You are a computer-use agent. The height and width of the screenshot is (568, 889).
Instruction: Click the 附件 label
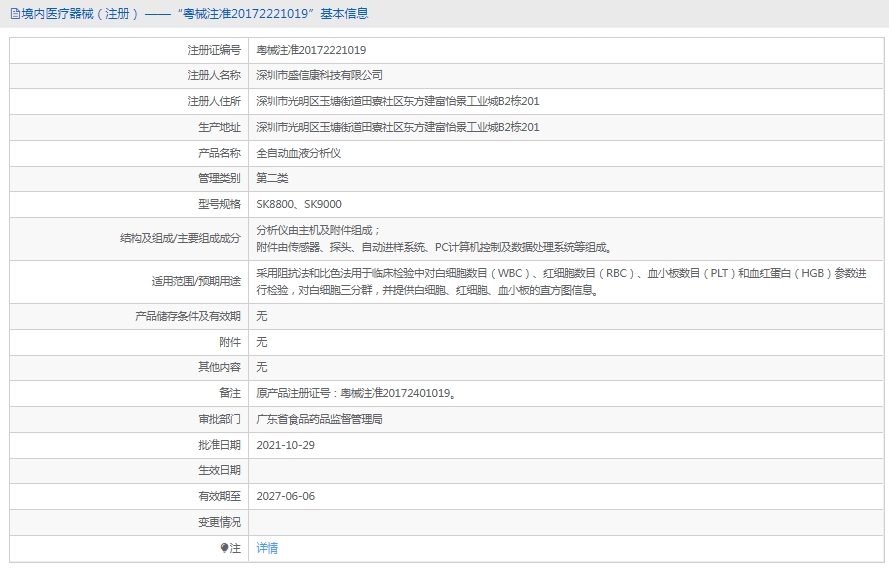point(230,342)
